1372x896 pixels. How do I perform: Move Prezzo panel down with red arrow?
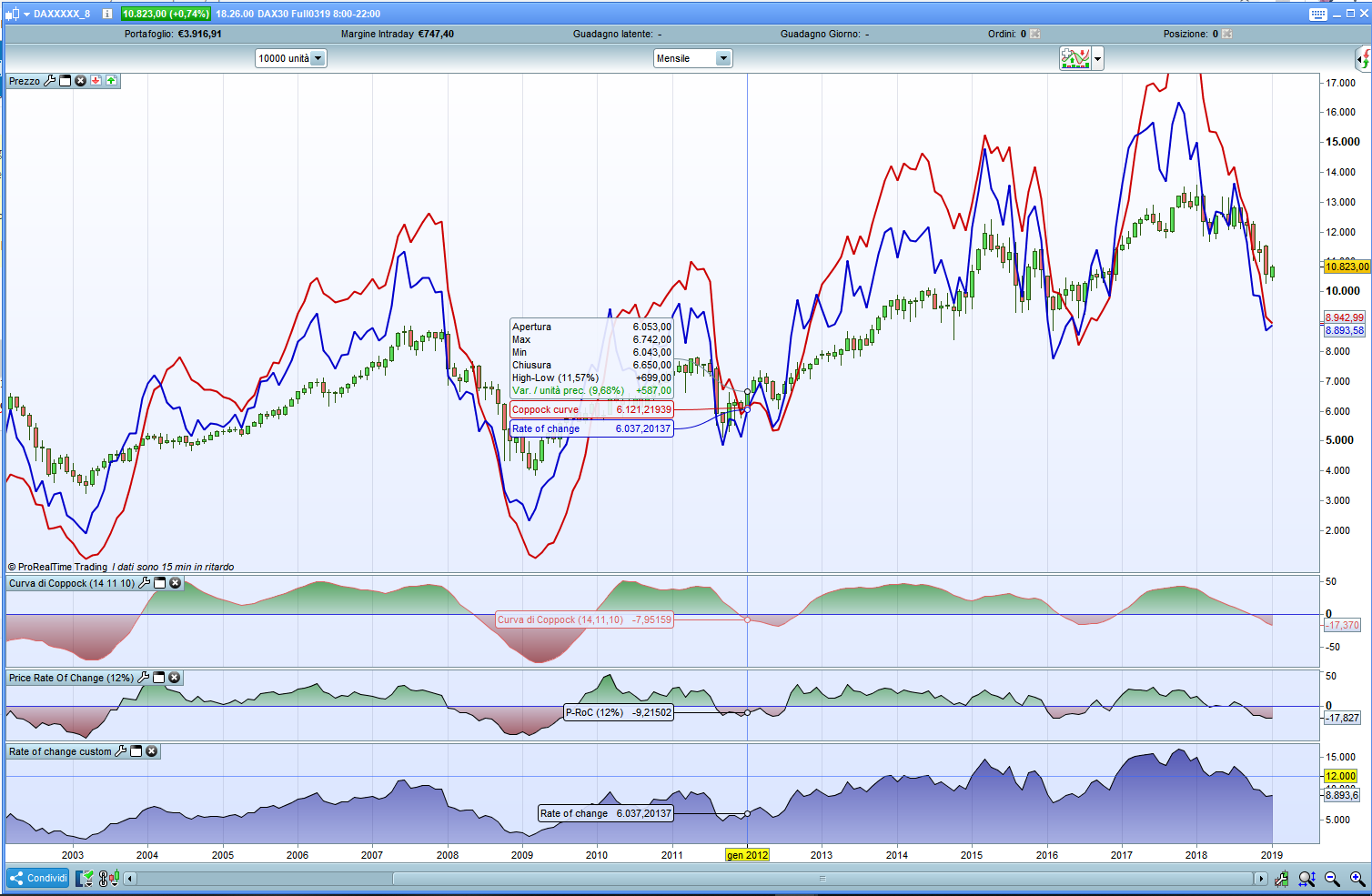[96, 81]
